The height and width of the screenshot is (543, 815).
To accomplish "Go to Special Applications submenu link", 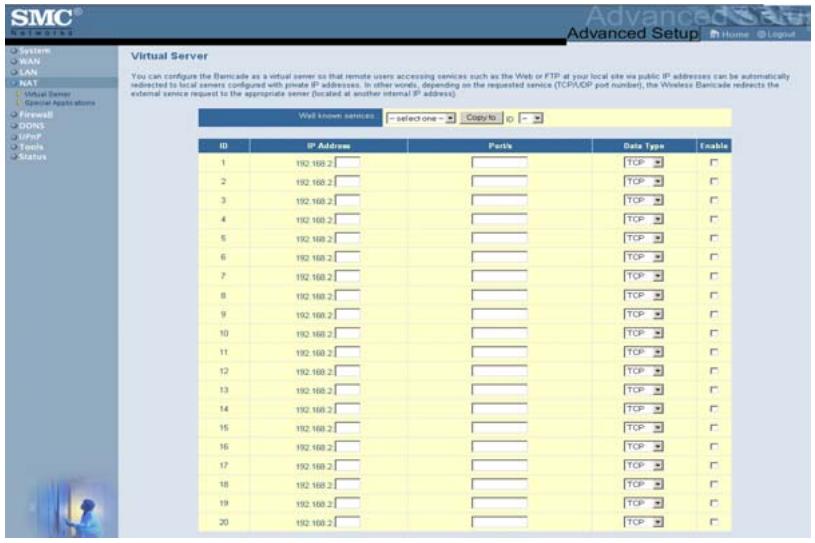I will point(60,103).
